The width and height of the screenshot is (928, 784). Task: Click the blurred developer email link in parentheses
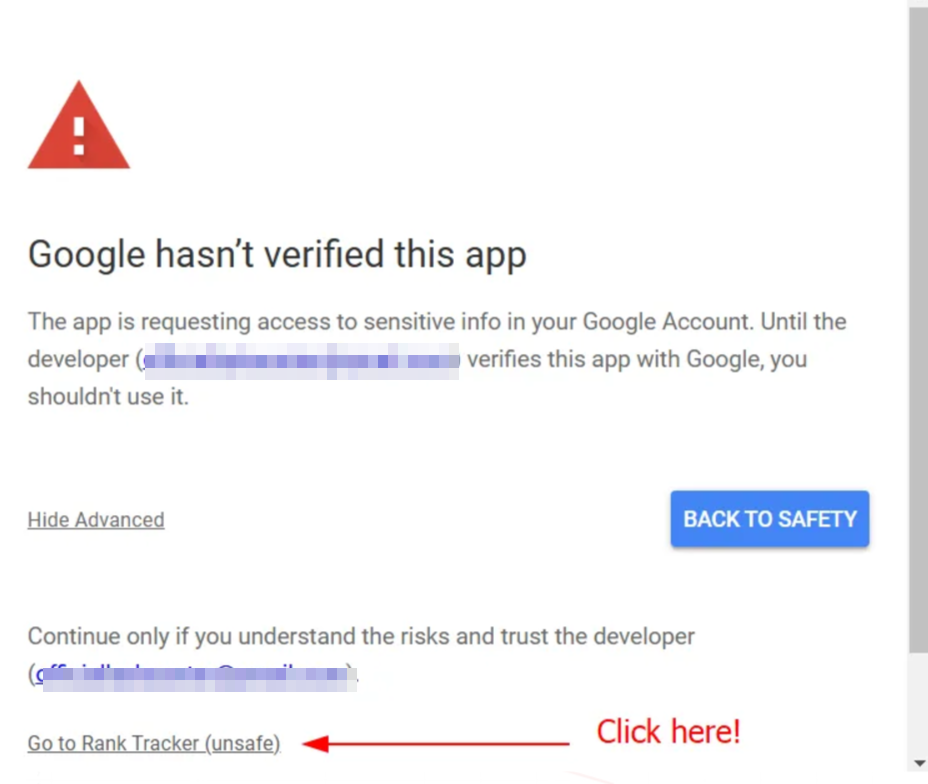coord(195,672)
